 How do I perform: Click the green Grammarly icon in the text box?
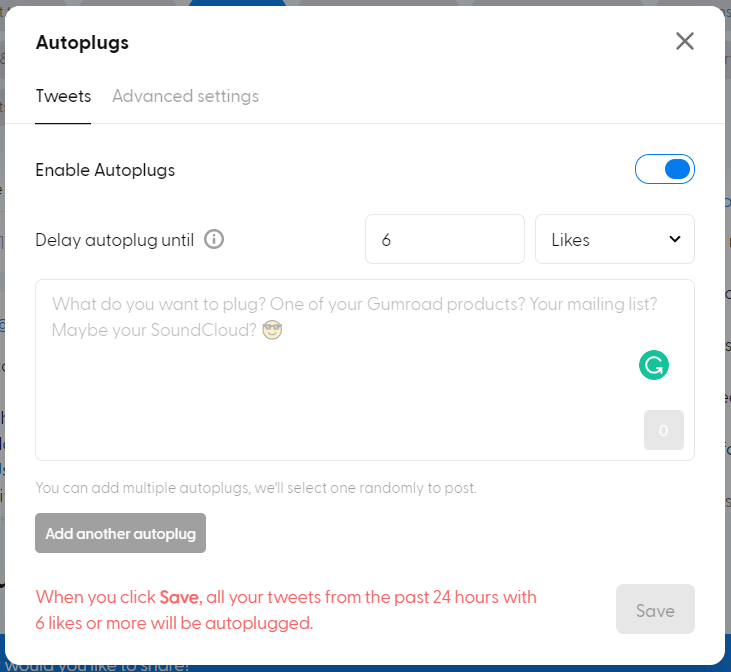(653, 365)
